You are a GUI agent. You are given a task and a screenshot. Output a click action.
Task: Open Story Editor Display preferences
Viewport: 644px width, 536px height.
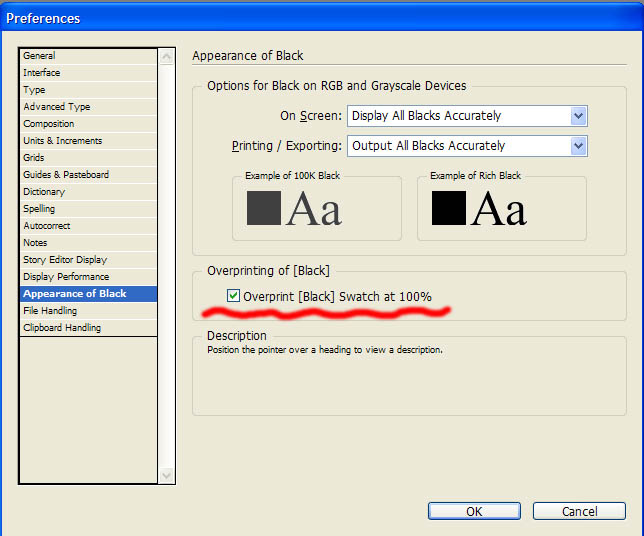(x=88, y=260)
